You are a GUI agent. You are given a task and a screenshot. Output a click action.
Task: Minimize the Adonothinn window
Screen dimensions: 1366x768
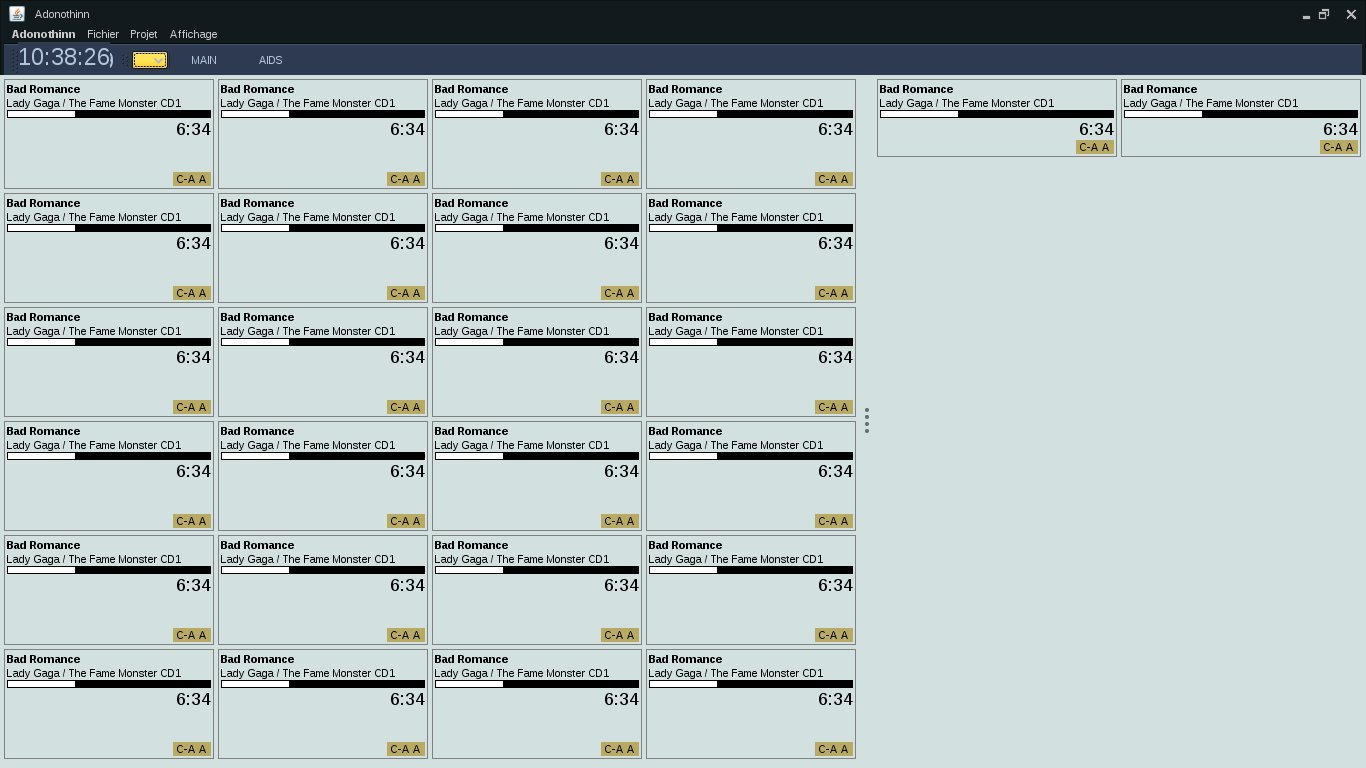(1306, 15)
